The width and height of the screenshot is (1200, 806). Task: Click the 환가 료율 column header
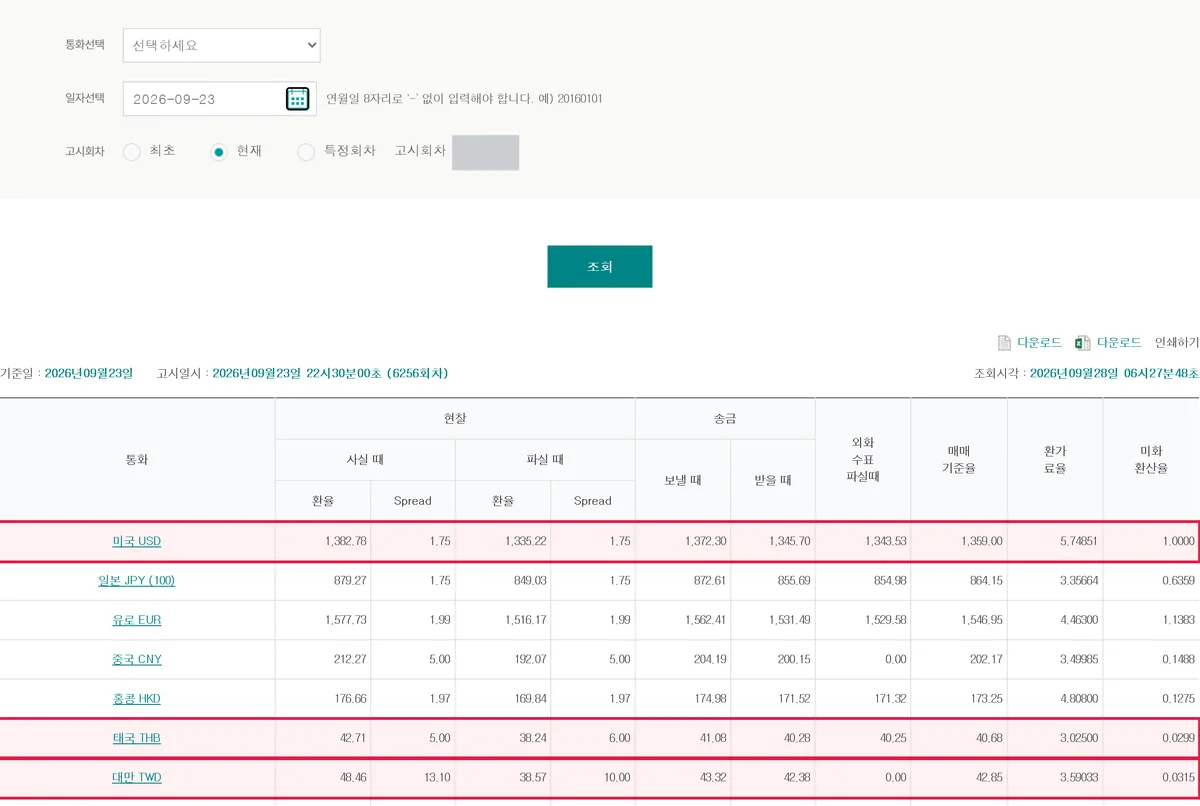click(x=1055, y=460)
